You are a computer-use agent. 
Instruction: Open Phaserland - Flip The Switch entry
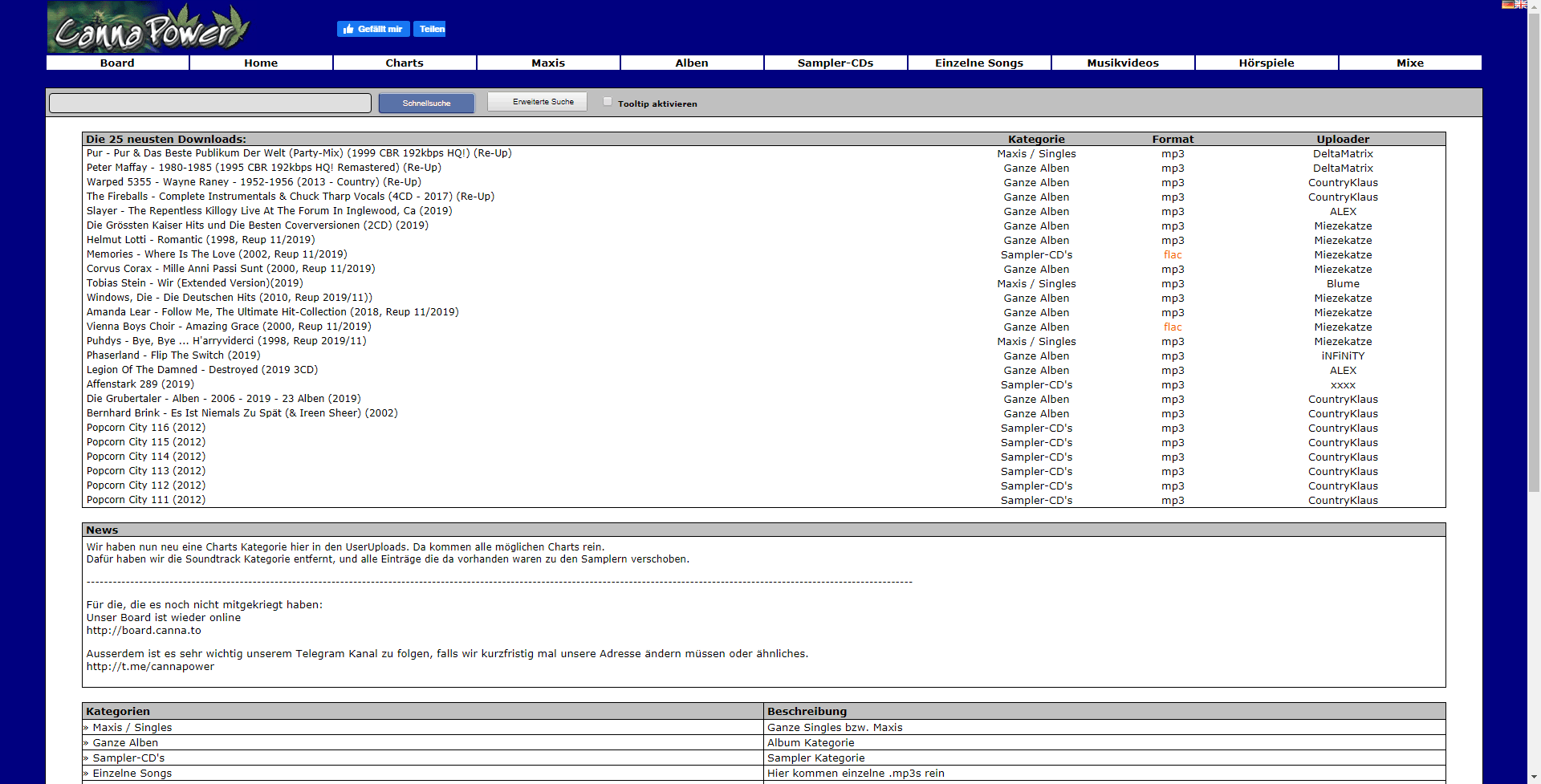pyautogui.click(x=173, y=355)
